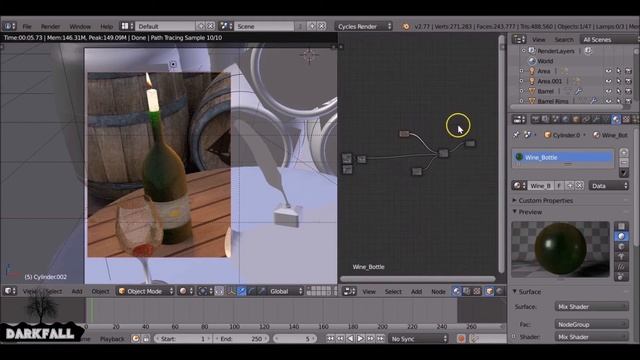Open the outliner View menu

click(x=538, y=40)
